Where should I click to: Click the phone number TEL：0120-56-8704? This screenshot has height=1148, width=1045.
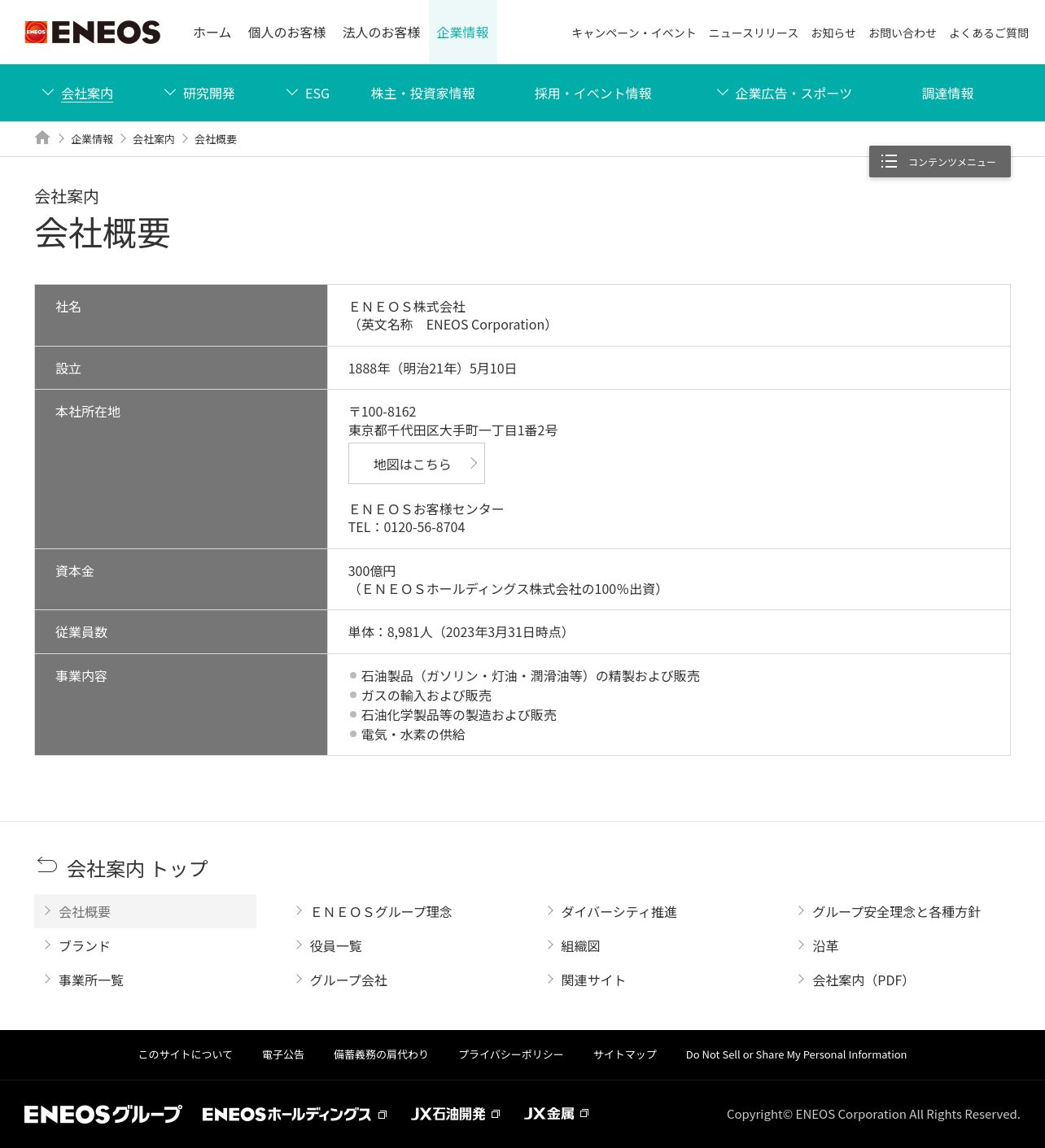407,527
